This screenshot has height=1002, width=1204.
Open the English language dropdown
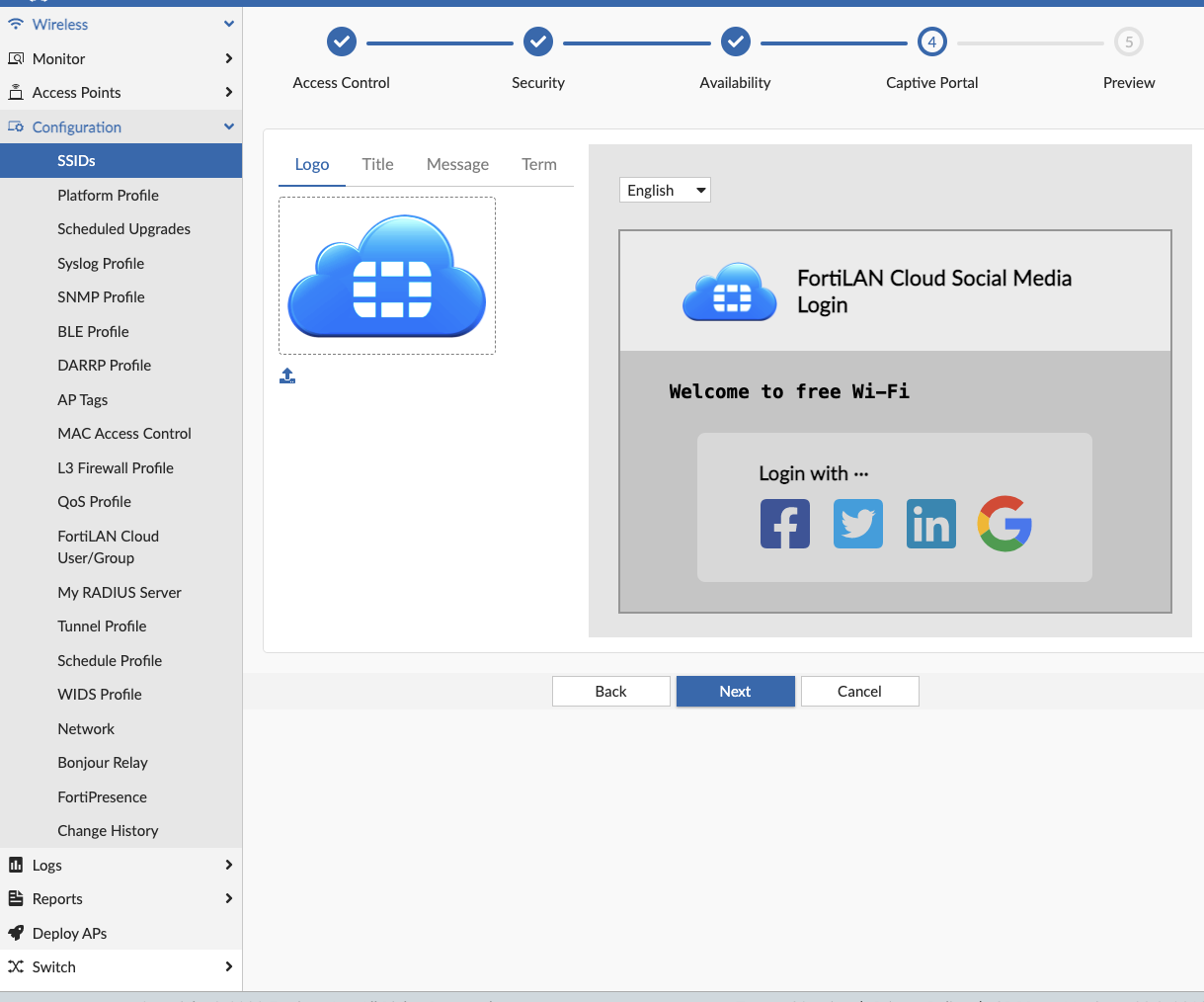[x=665, y=190]
